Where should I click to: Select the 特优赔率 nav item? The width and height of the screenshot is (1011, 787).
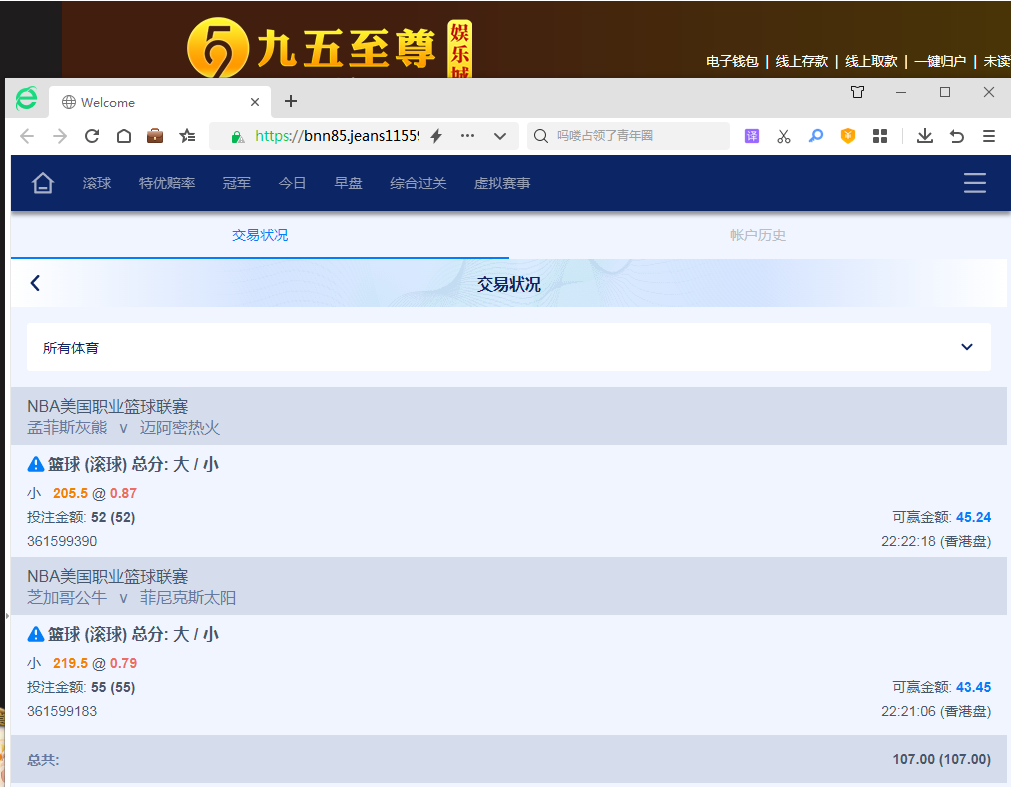tap(167, 183)
